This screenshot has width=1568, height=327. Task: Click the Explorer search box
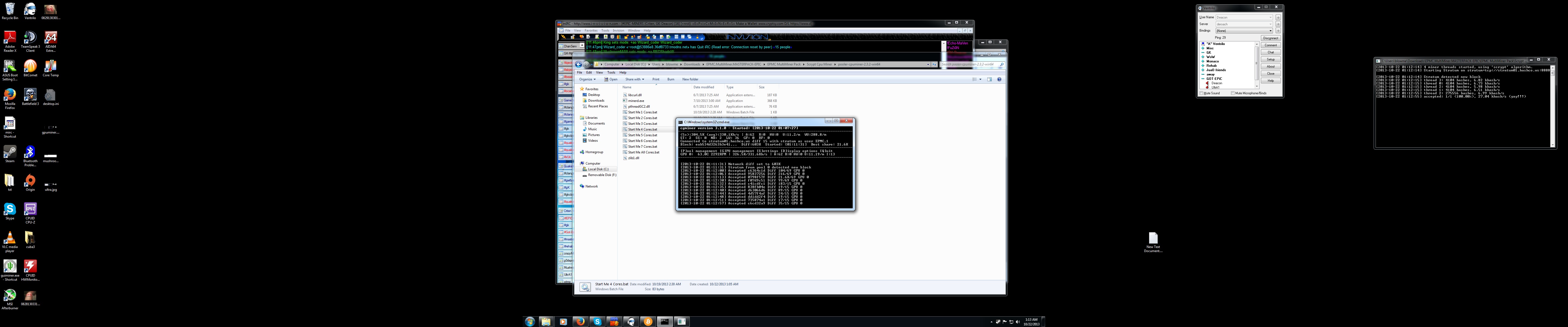click(972, 64)
